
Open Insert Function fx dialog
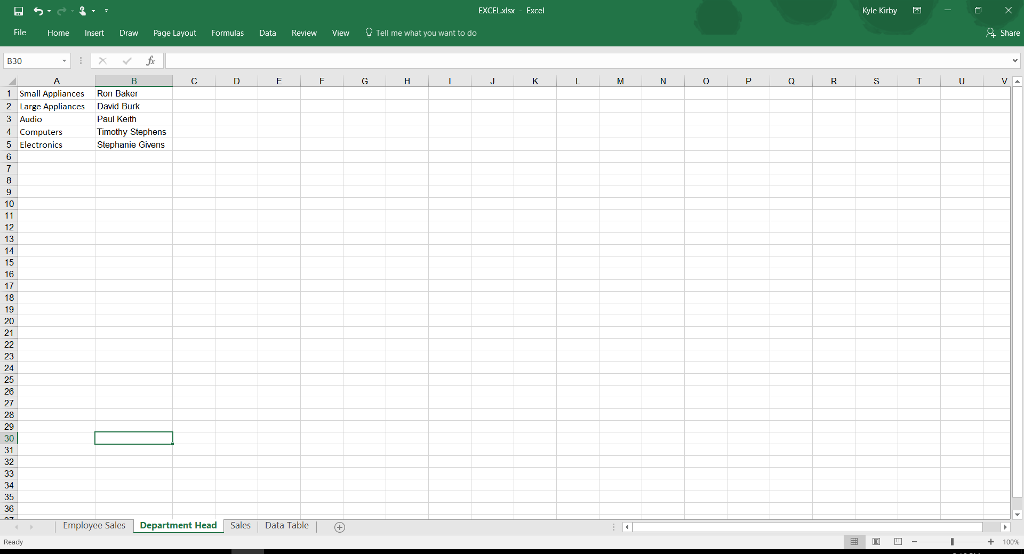(150, 61)
